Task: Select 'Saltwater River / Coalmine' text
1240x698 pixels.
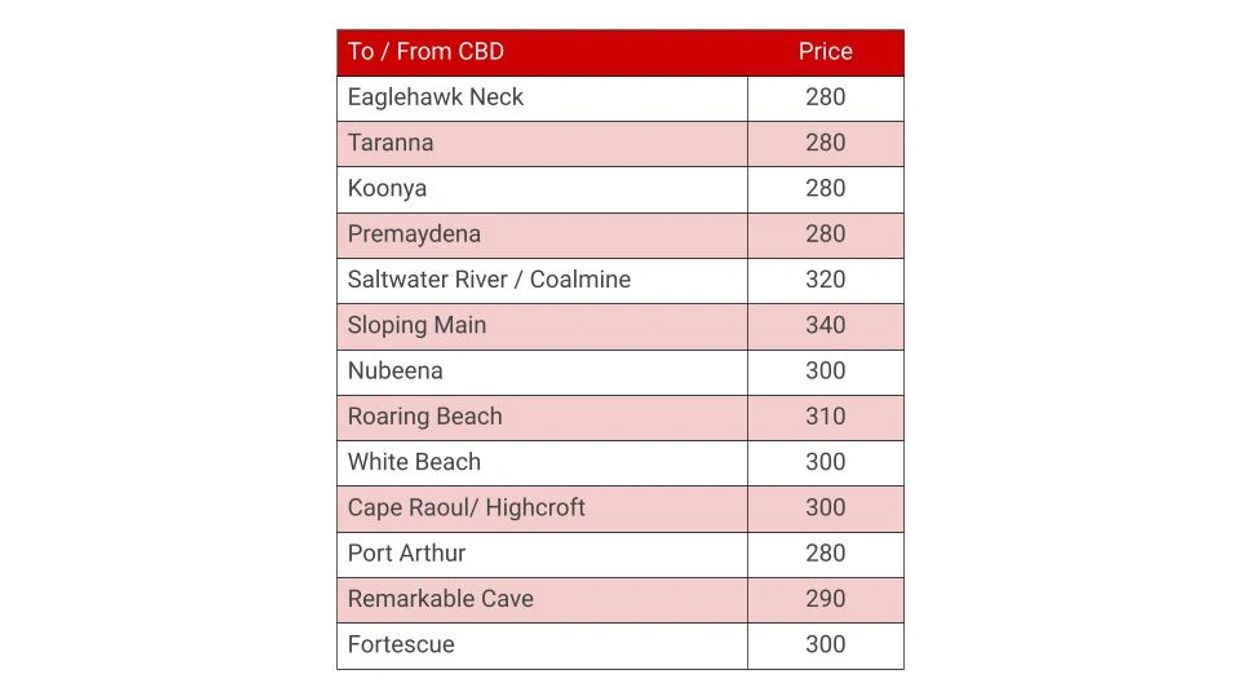Action: coord(489,280)
